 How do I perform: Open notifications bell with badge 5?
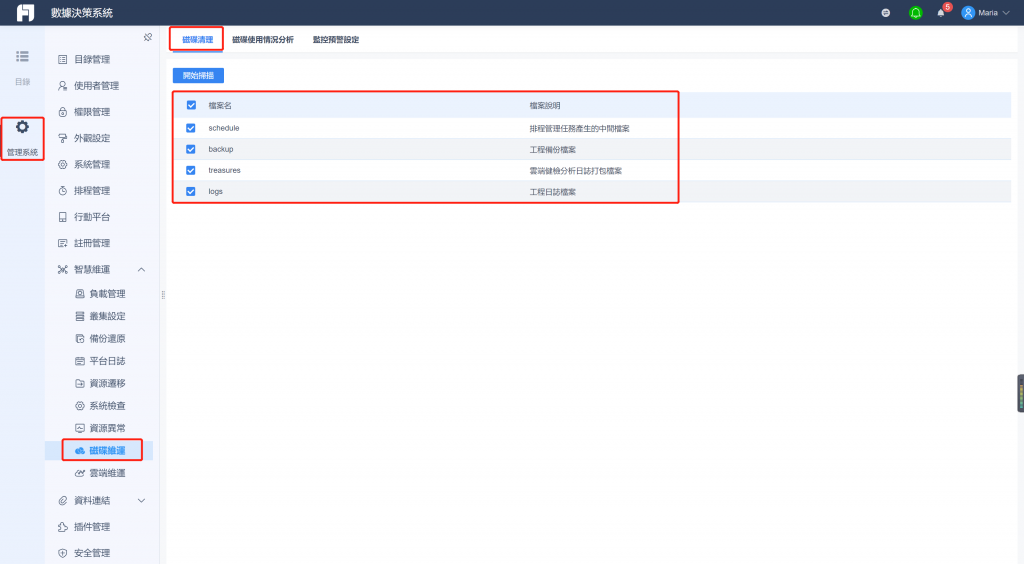tap(941, 12)
